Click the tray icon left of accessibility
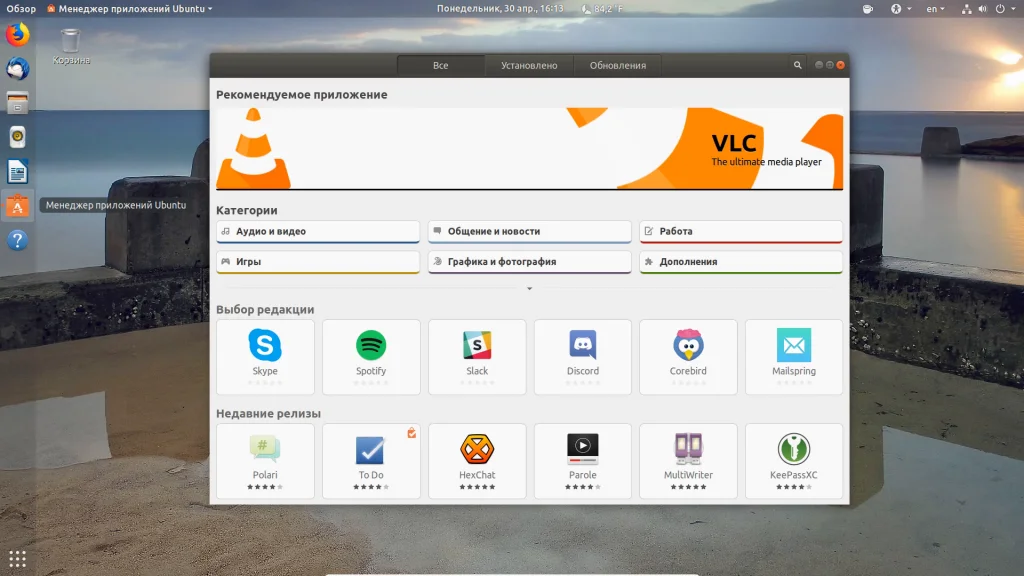The image size is (1024, 576). [x=867, y=9]
